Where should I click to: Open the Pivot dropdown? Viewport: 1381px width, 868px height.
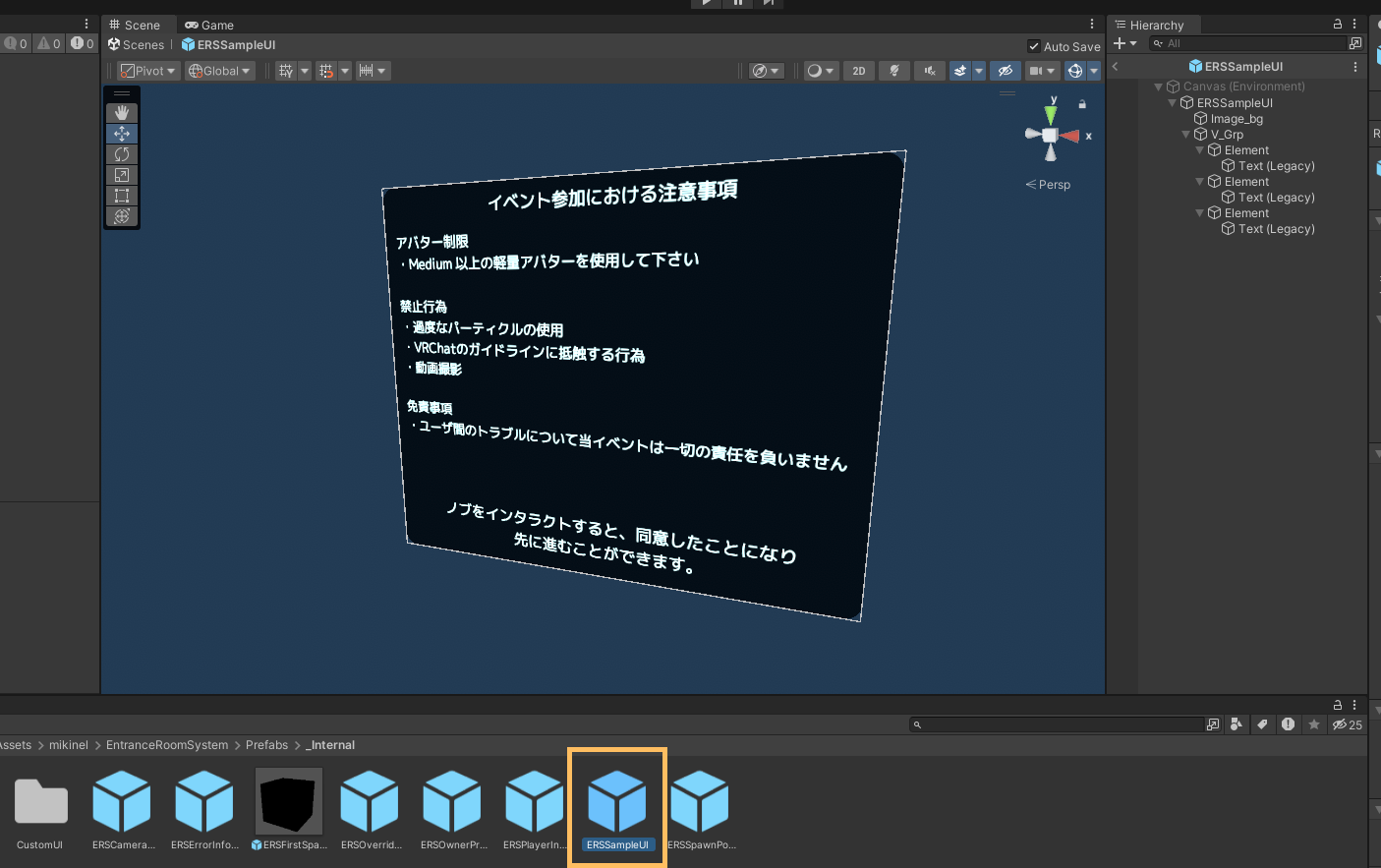(x=148, y=71)
